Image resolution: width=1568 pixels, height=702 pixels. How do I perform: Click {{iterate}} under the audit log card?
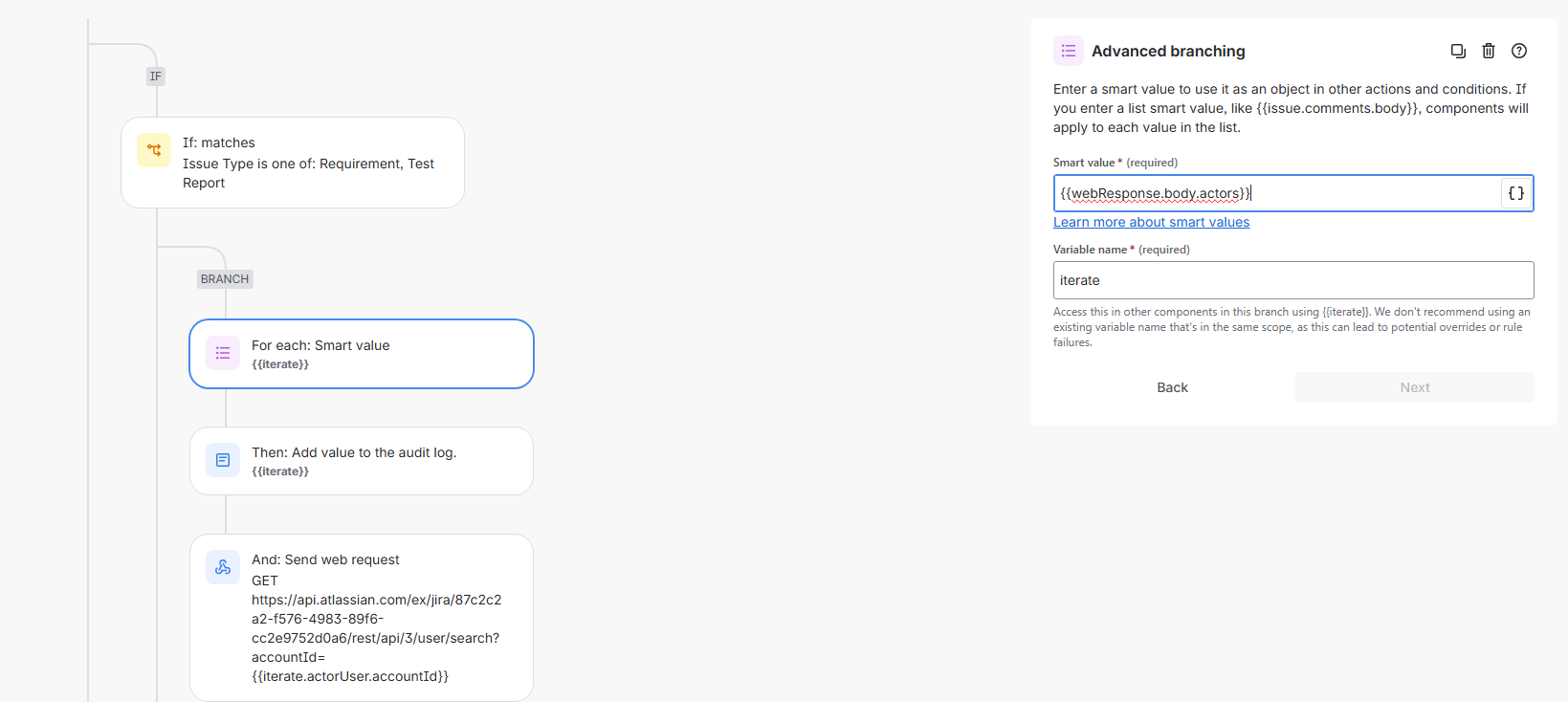coord(280,472)
